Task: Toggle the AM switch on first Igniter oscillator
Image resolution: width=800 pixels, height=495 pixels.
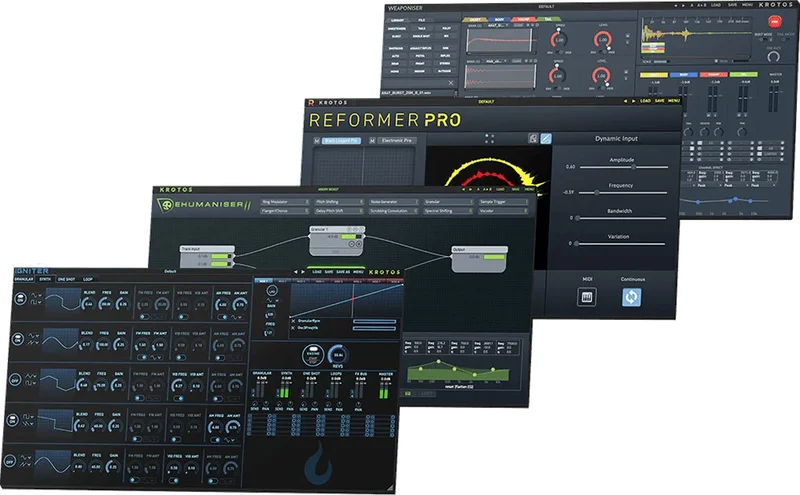Action: click(222, 317)
